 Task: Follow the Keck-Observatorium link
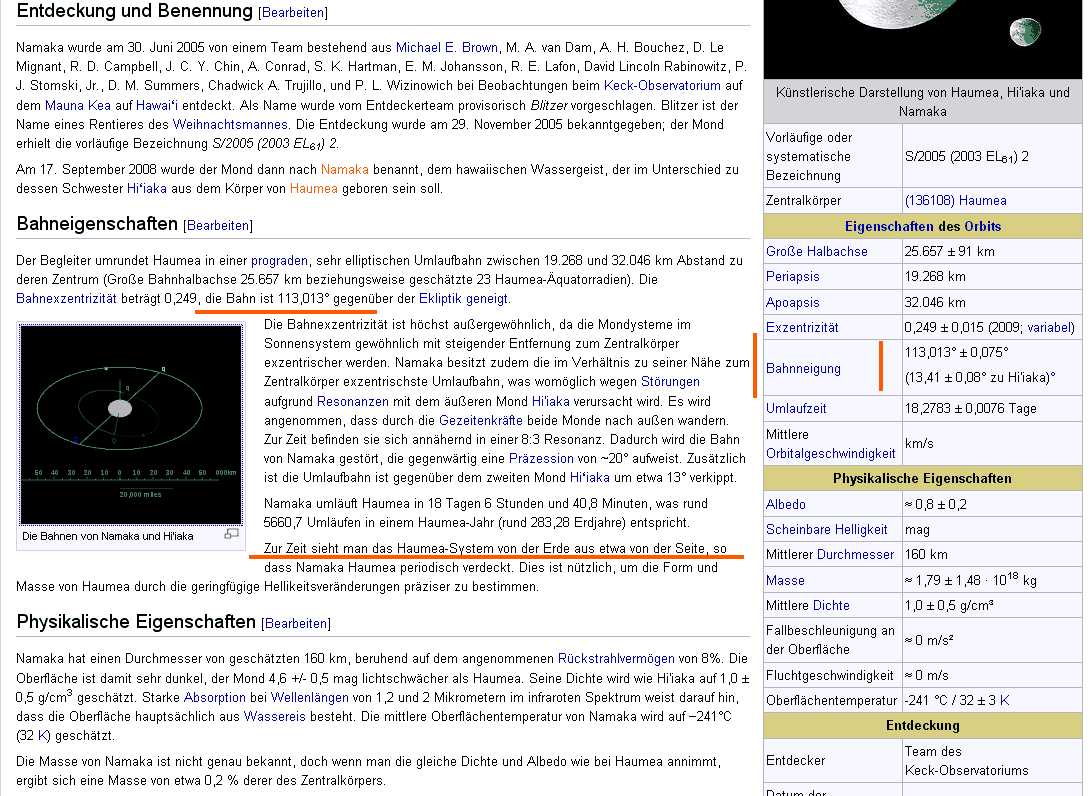point(662,86)
